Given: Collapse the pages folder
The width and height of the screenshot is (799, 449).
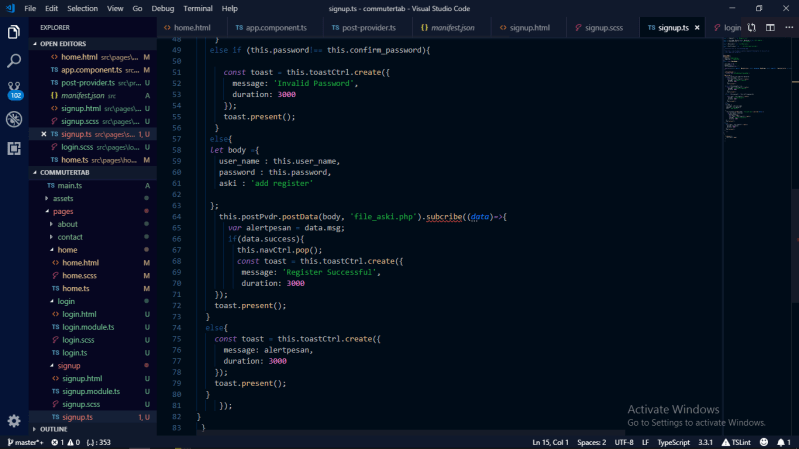Looking at the screenshot, I should click(x=93, y=211).
